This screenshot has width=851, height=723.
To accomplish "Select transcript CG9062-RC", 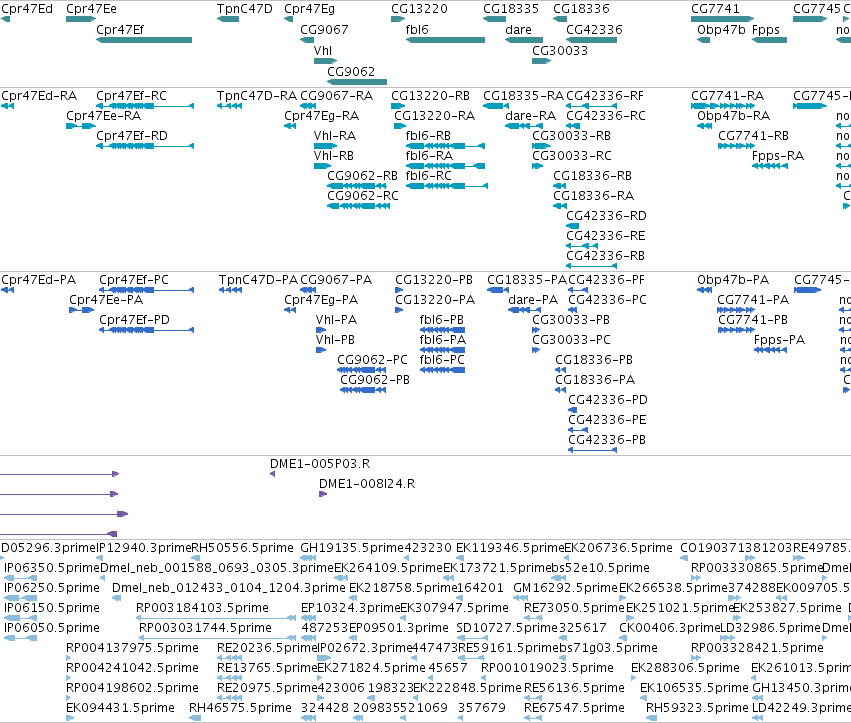I will point(359,206).
